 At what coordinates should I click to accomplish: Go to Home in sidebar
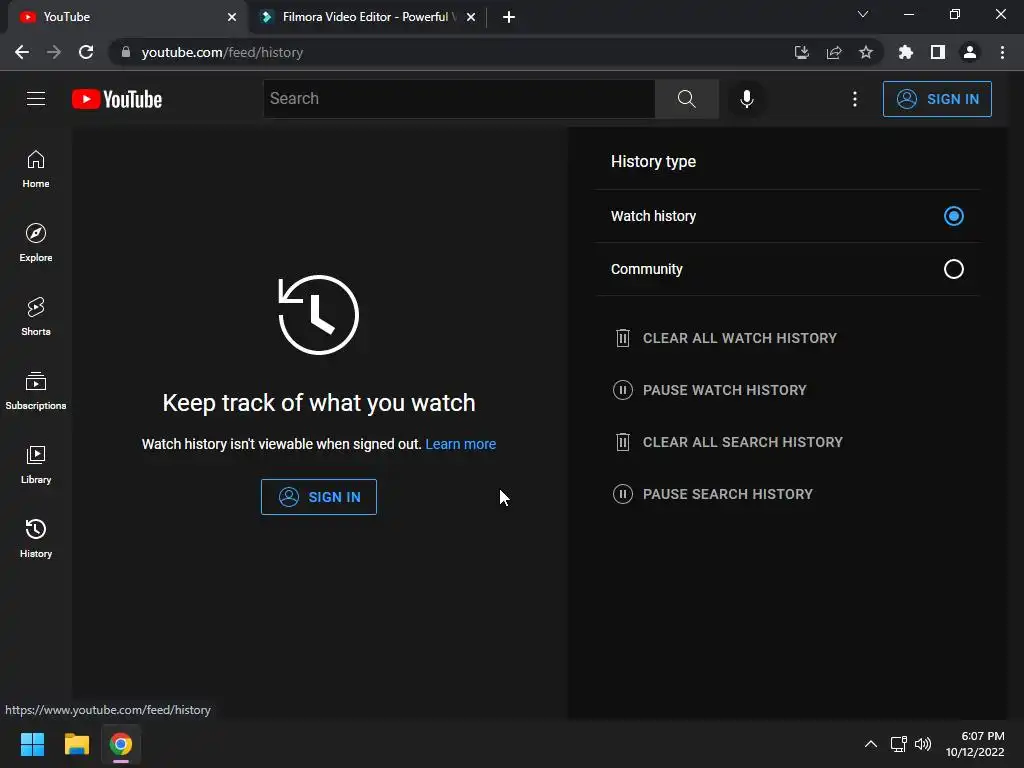(x=36, y=169)
